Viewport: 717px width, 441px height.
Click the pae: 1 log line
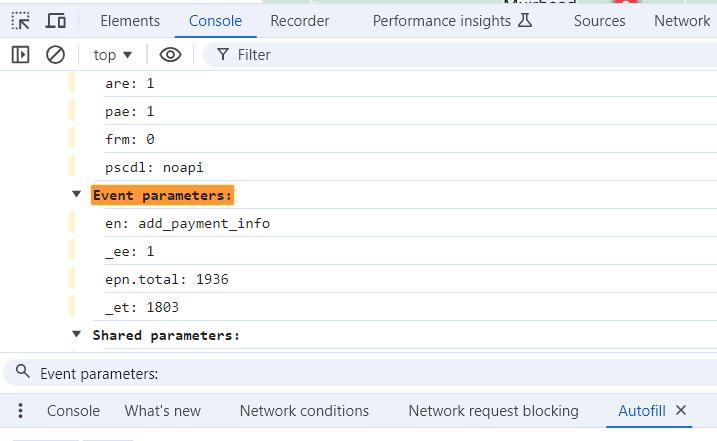(x=129, y=111)
